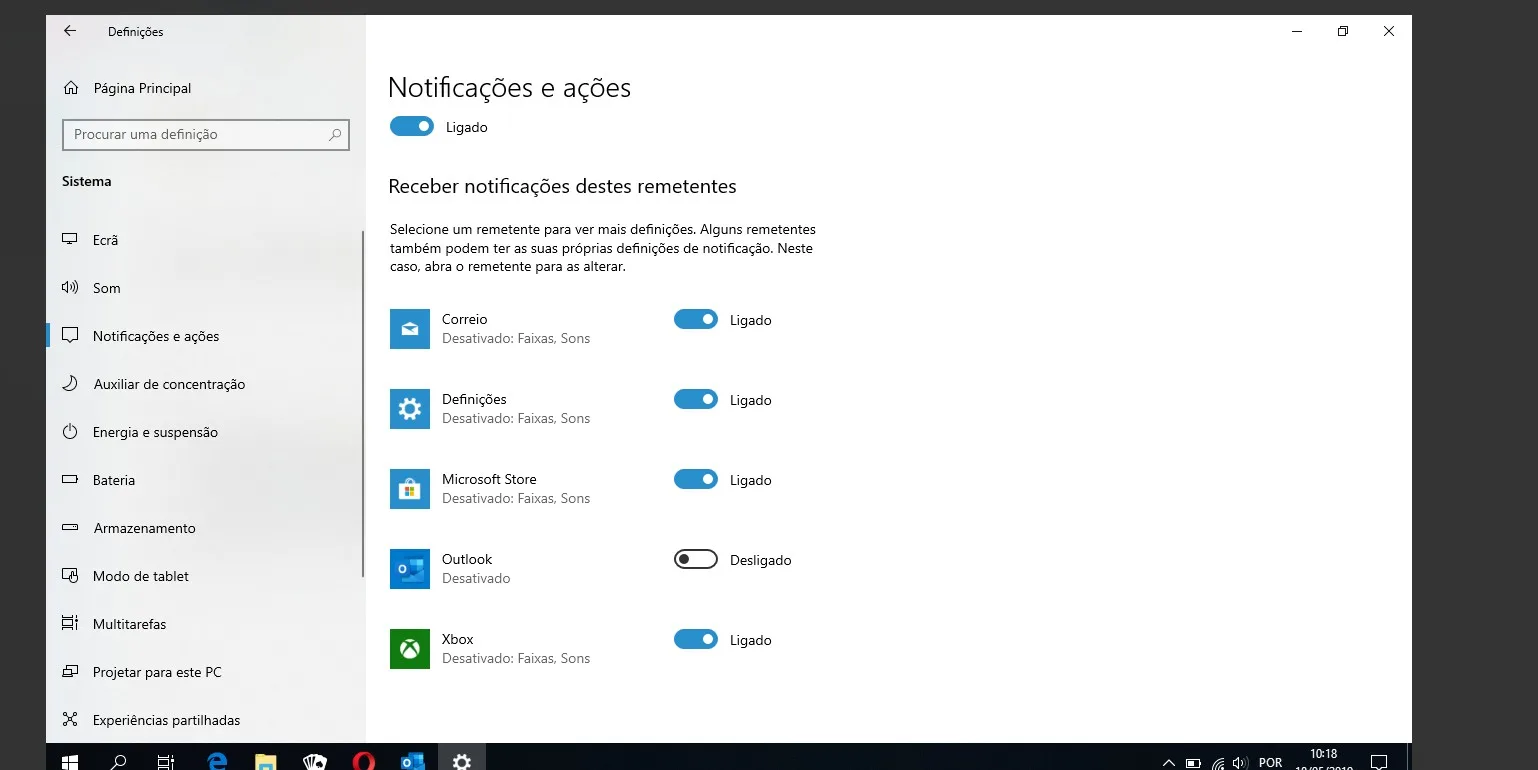Open Auxiliar de concentração page
Screen dimensions: 1538x770
205,384
